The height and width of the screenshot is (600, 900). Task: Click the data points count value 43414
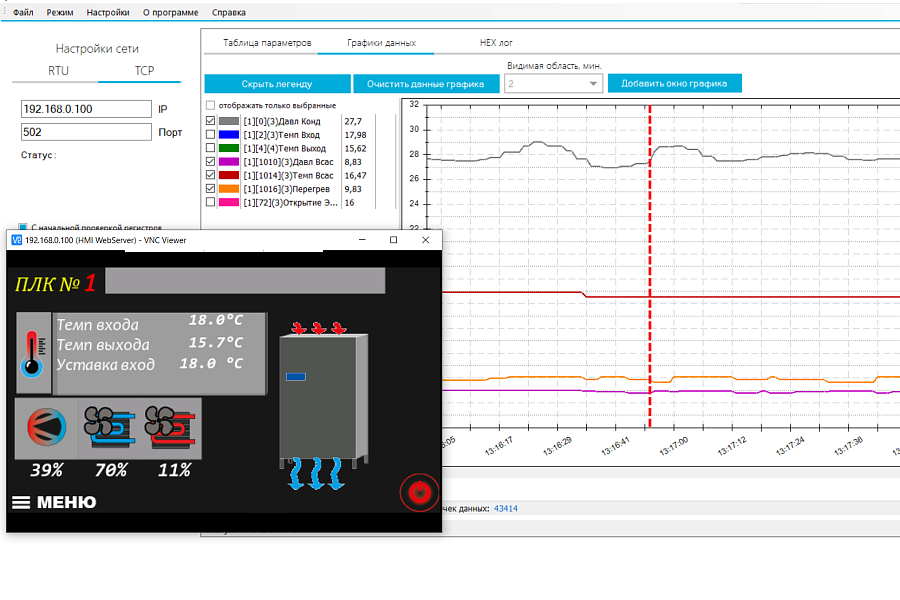(506, 508)
